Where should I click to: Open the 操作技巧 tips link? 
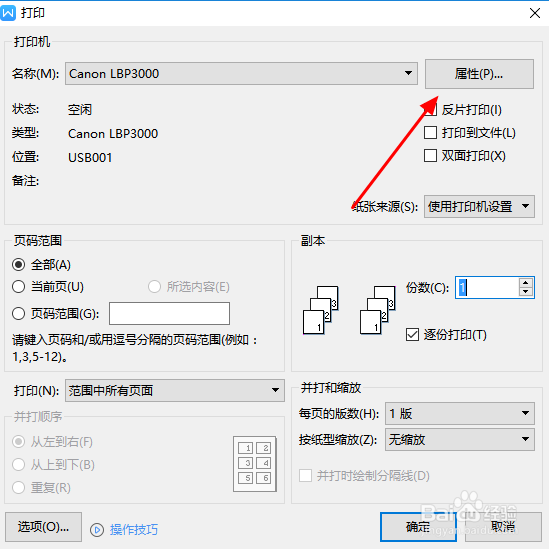pyautogui.click(x=134, y=530)
